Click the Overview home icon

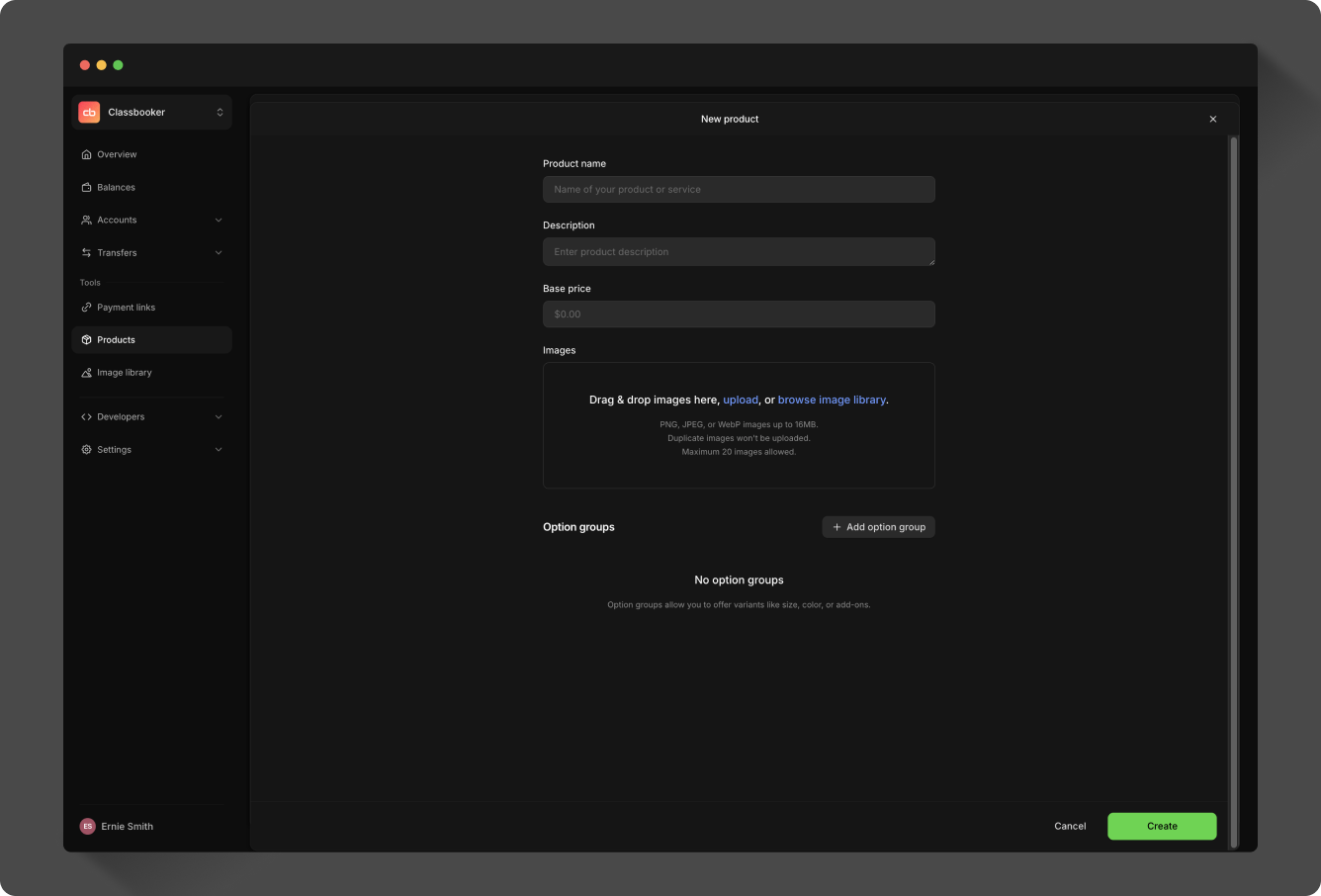86,154
